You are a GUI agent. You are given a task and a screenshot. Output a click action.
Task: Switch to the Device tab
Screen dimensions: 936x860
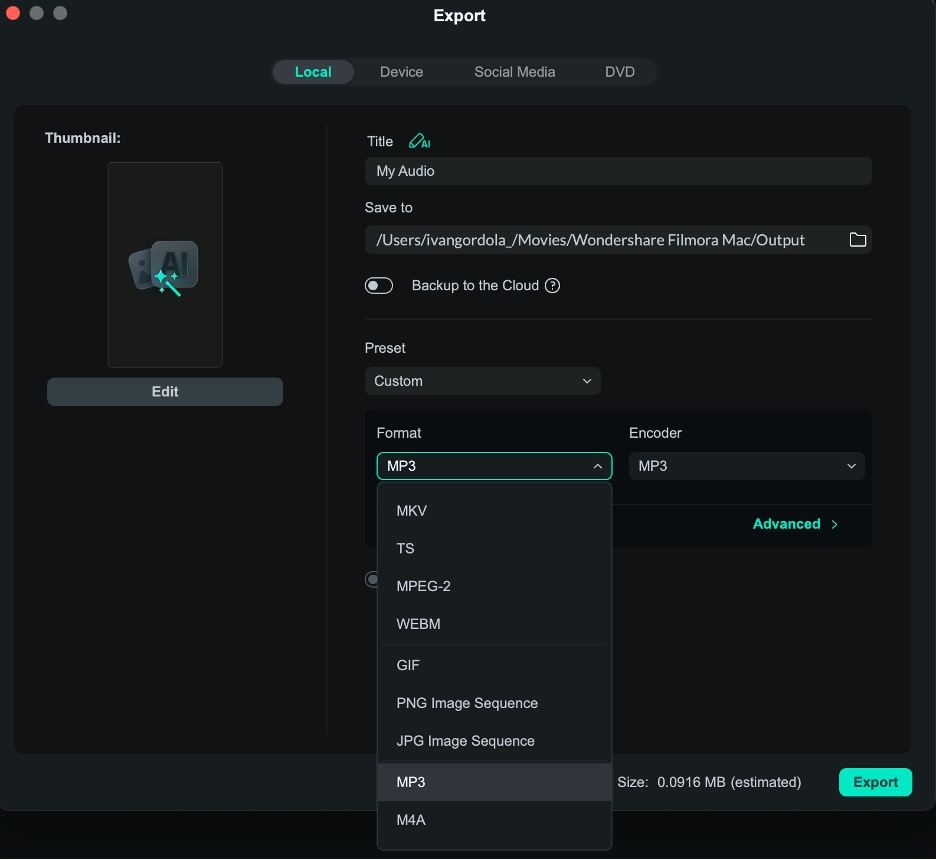coord(401,71)
